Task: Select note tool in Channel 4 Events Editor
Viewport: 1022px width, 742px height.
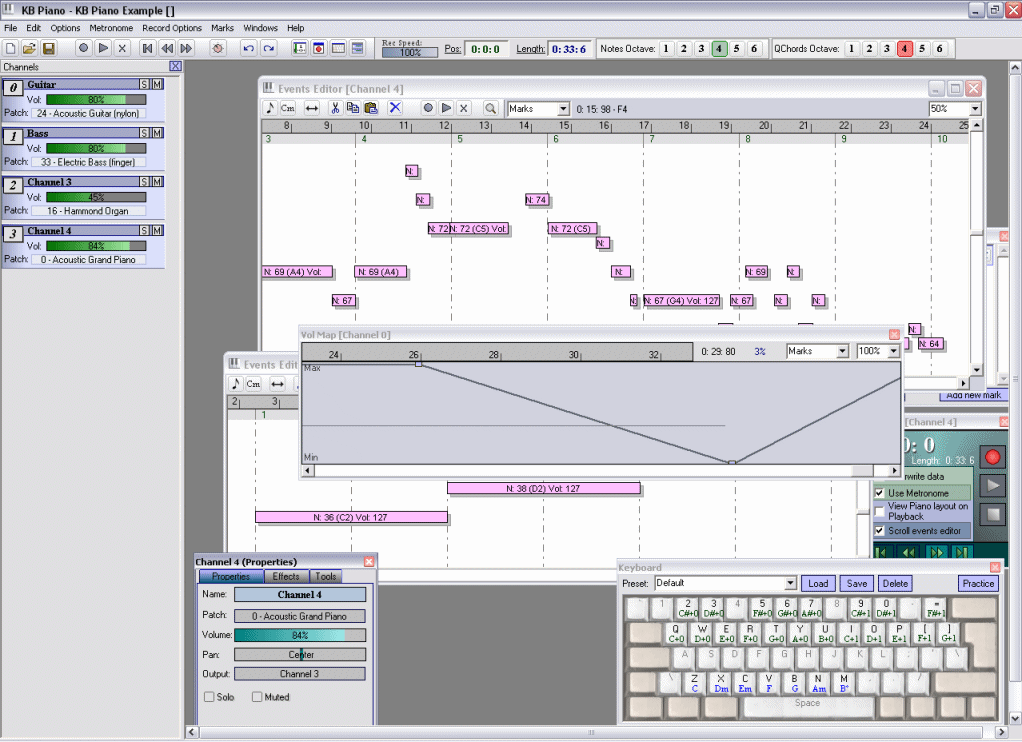Action: pos(270,108)
